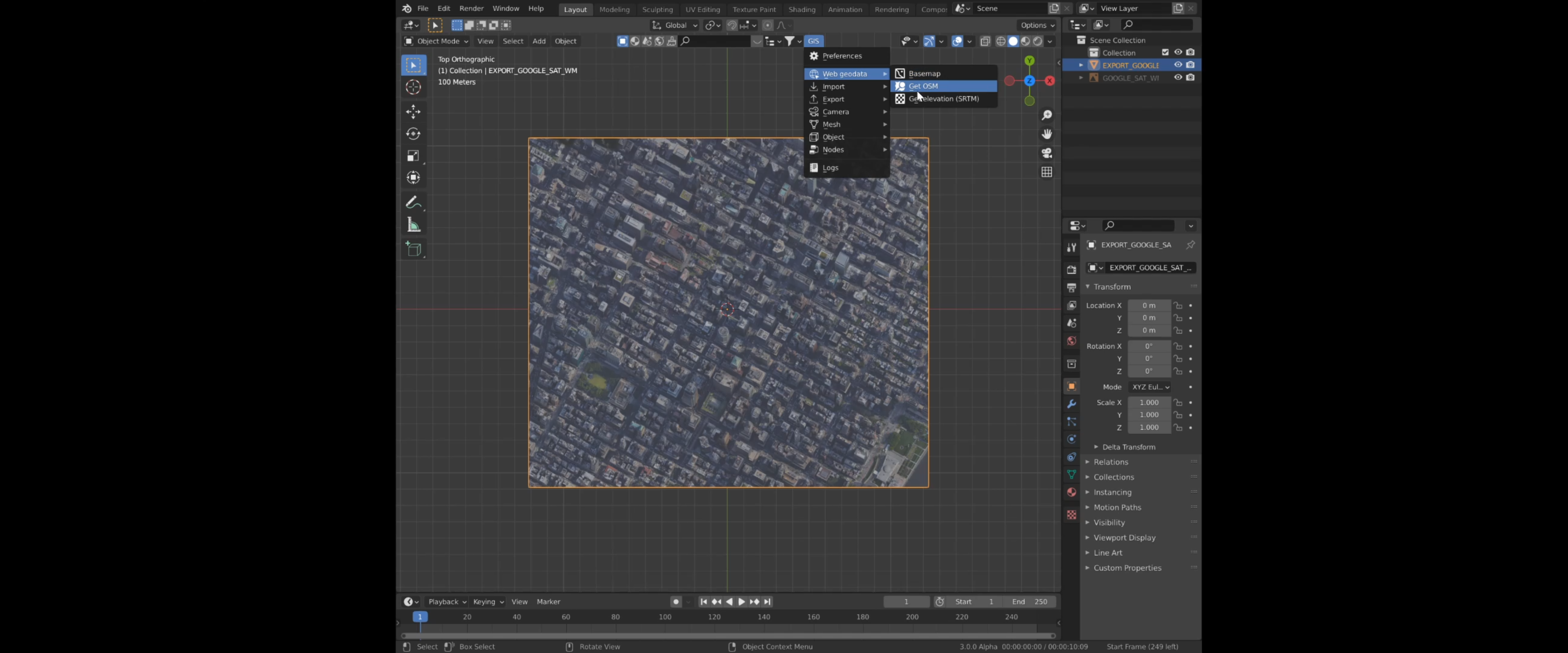Select the Measure tool

click(413, 225)
